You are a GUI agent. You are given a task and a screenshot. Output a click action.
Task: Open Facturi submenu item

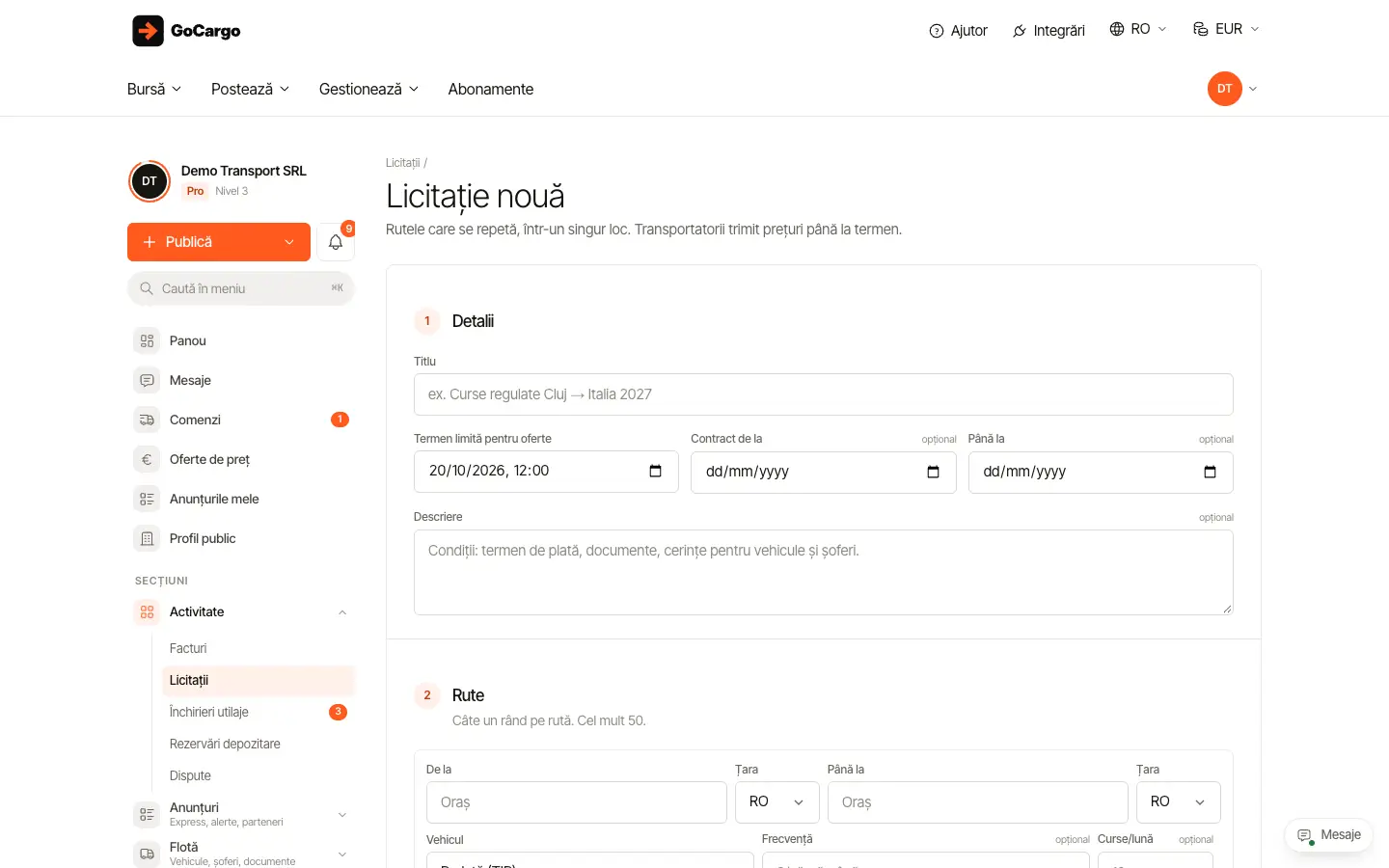(x=259, y=648)
